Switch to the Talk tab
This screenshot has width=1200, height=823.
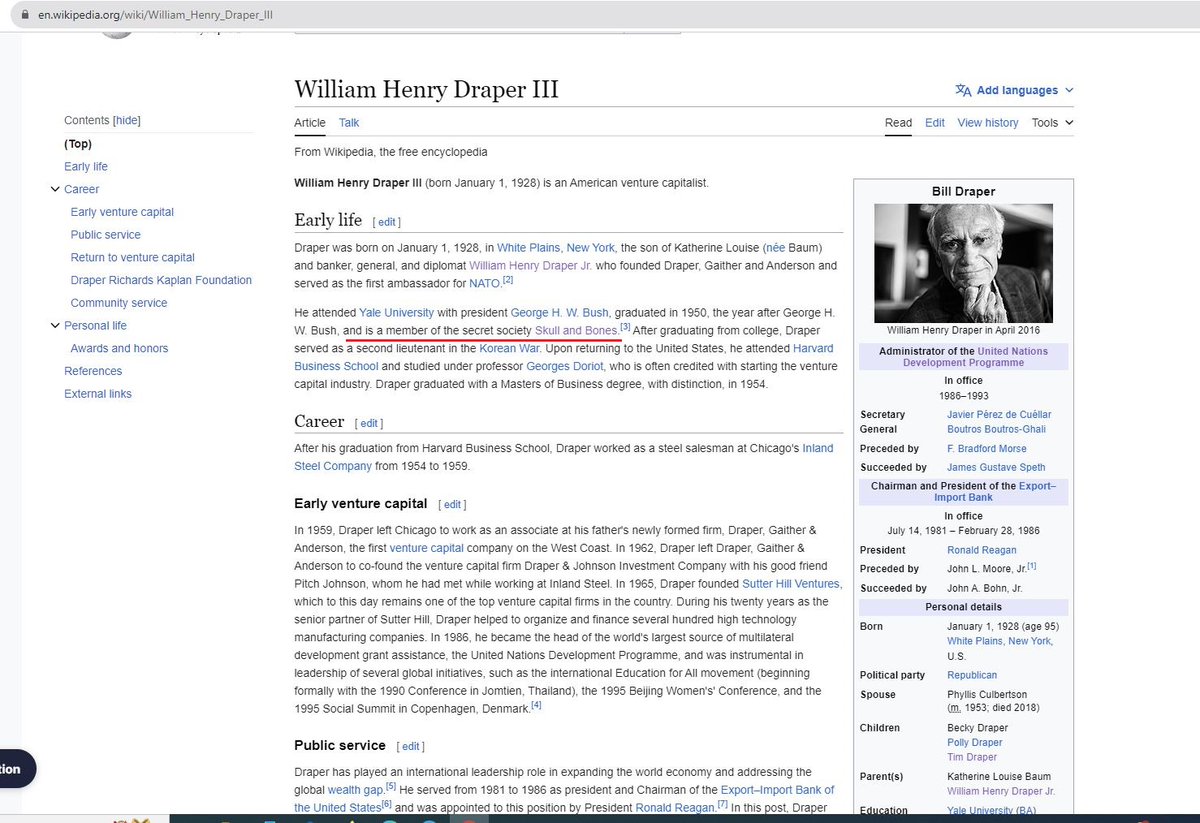coord(349,123)
